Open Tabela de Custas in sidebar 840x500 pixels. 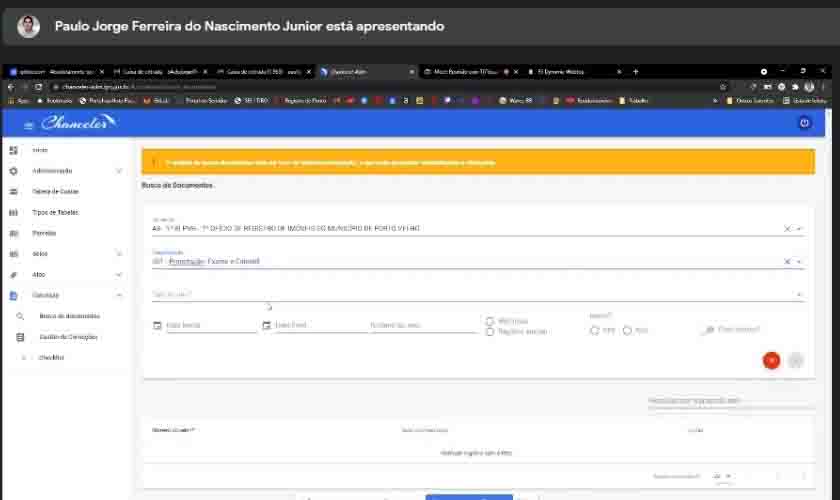pos(55,191)
